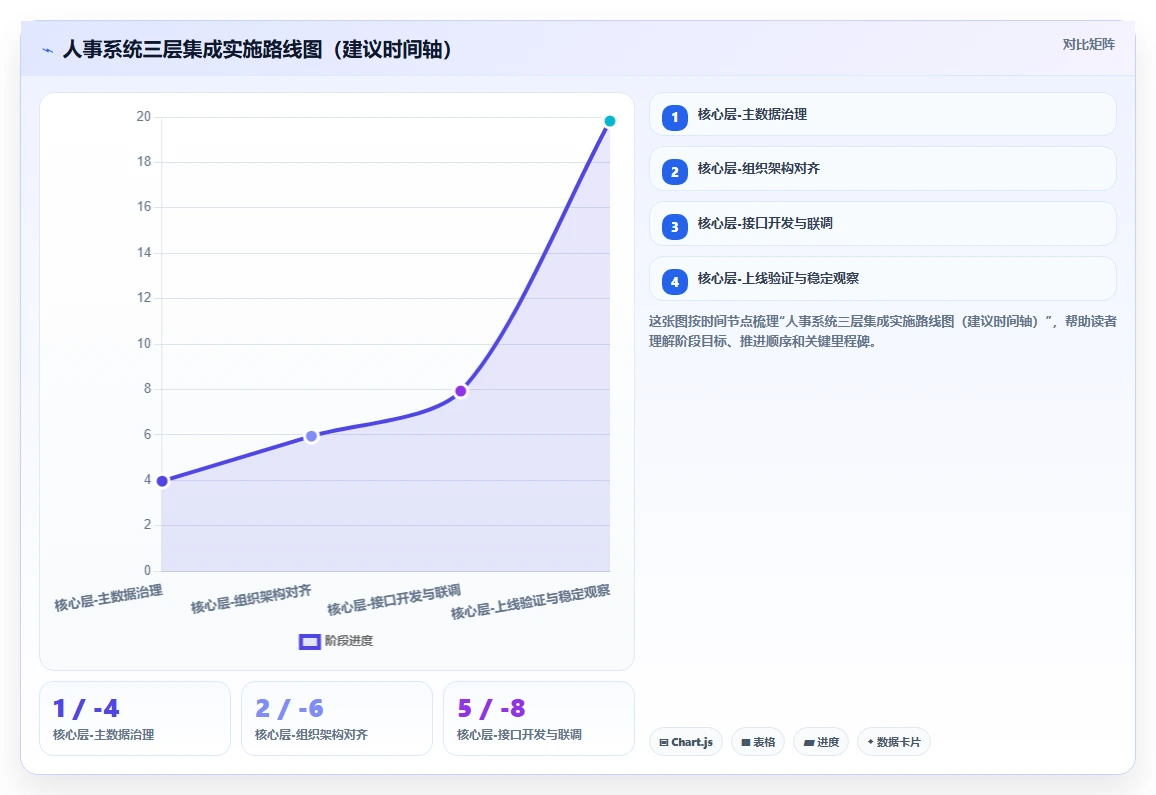Image resolution: width=1156 pixels, height=795 pixels.
Task: Select the numbered badge 2 for 组织架构对齐
Action: [675, 171]
